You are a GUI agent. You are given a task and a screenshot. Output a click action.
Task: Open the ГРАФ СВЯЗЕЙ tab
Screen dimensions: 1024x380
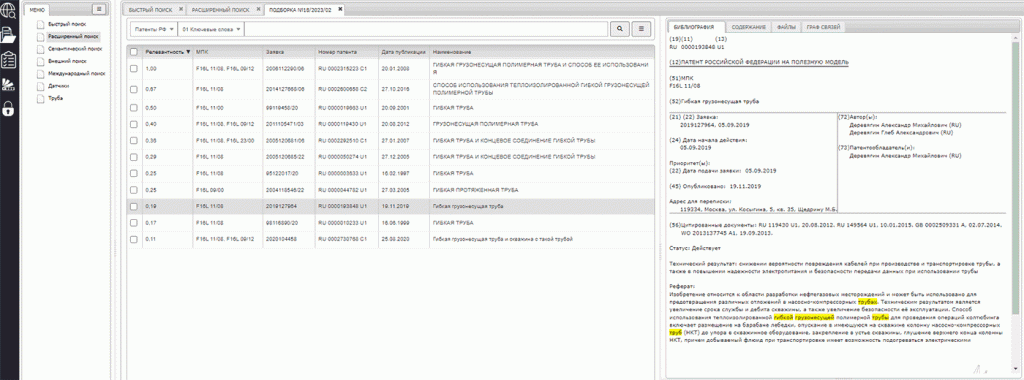click(824, 27)
